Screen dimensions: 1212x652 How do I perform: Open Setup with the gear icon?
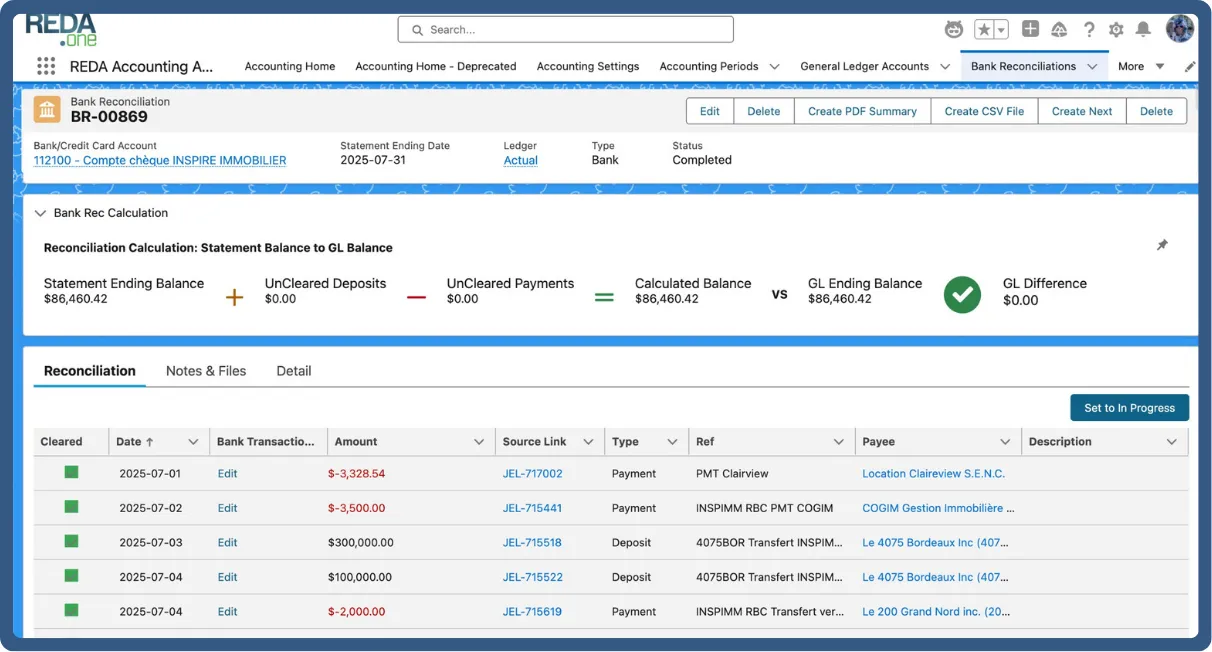click(x=1116, y=30)
